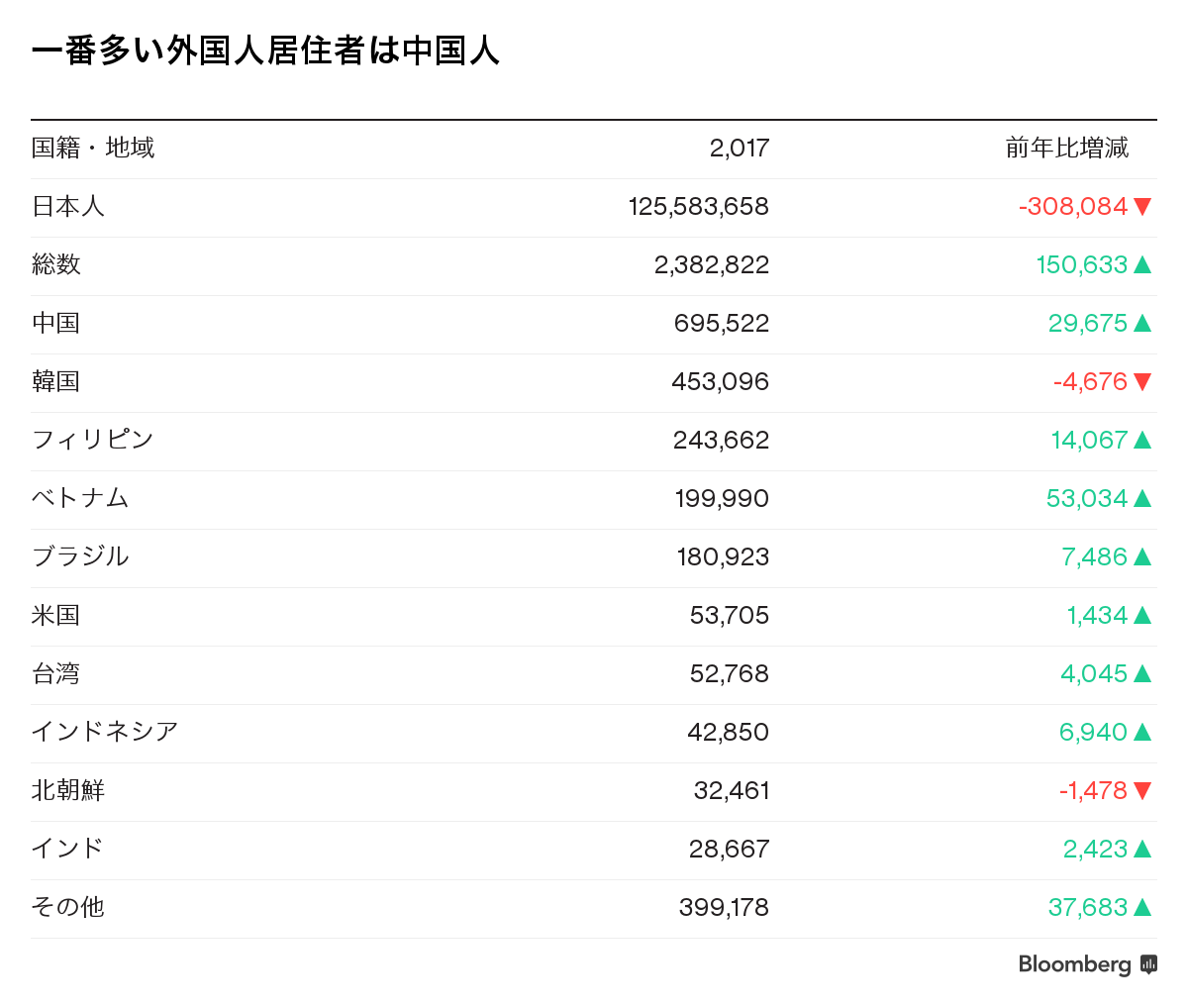Select the ブラジル row label
This screenshot has height=1008, width=1188.
click(80, 556)
